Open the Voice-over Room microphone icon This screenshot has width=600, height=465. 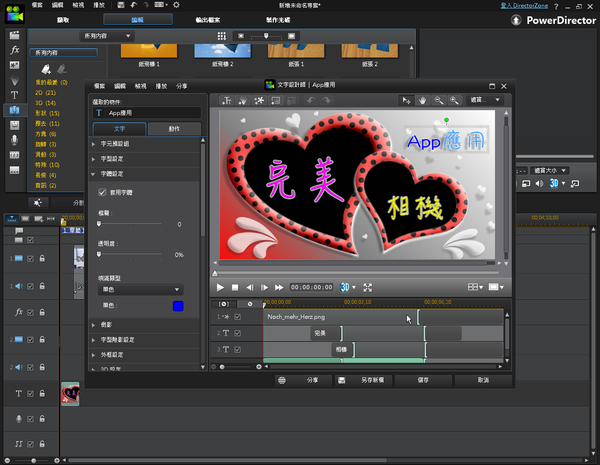point(14,141)
